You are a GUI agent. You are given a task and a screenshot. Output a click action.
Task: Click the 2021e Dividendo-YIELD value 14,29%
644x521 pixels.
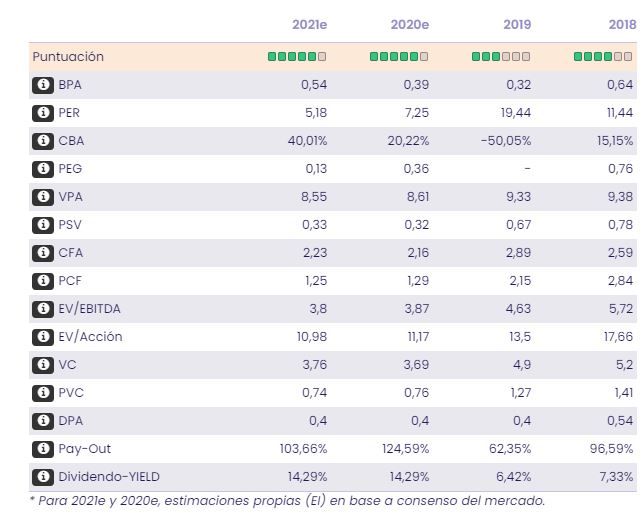tap(307, 477)
